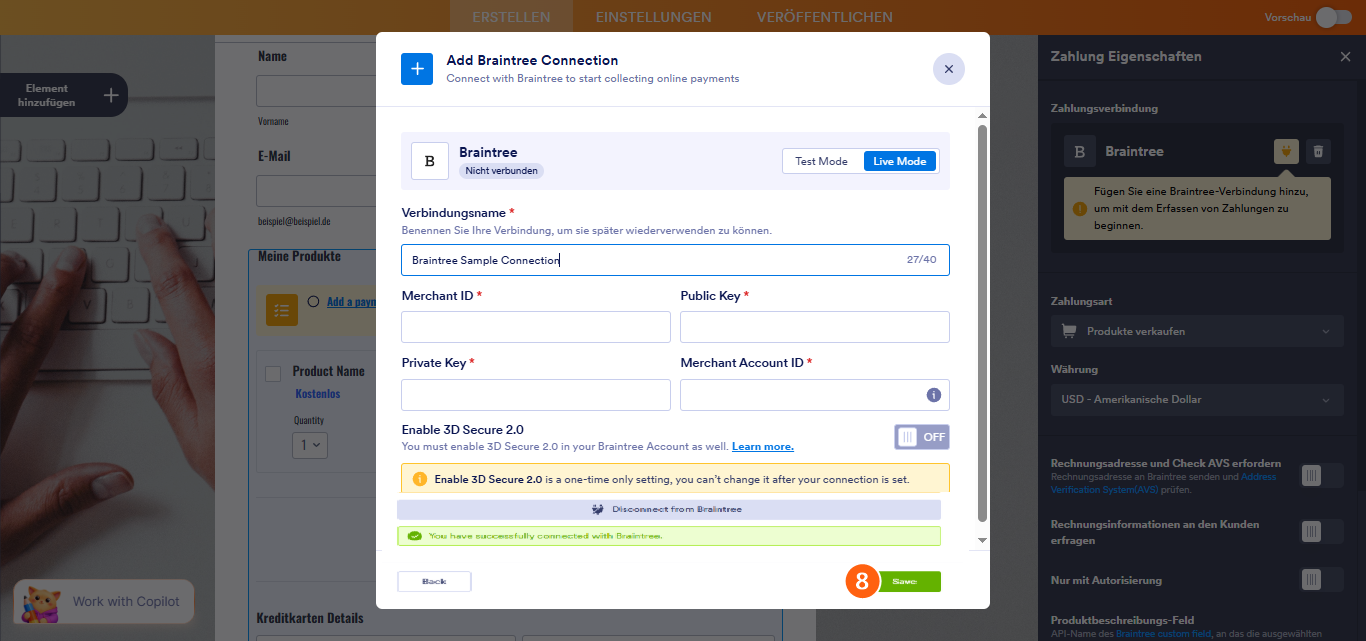
Task: Focus the Merchant Account ID field
Action: [x=814, y=395]
